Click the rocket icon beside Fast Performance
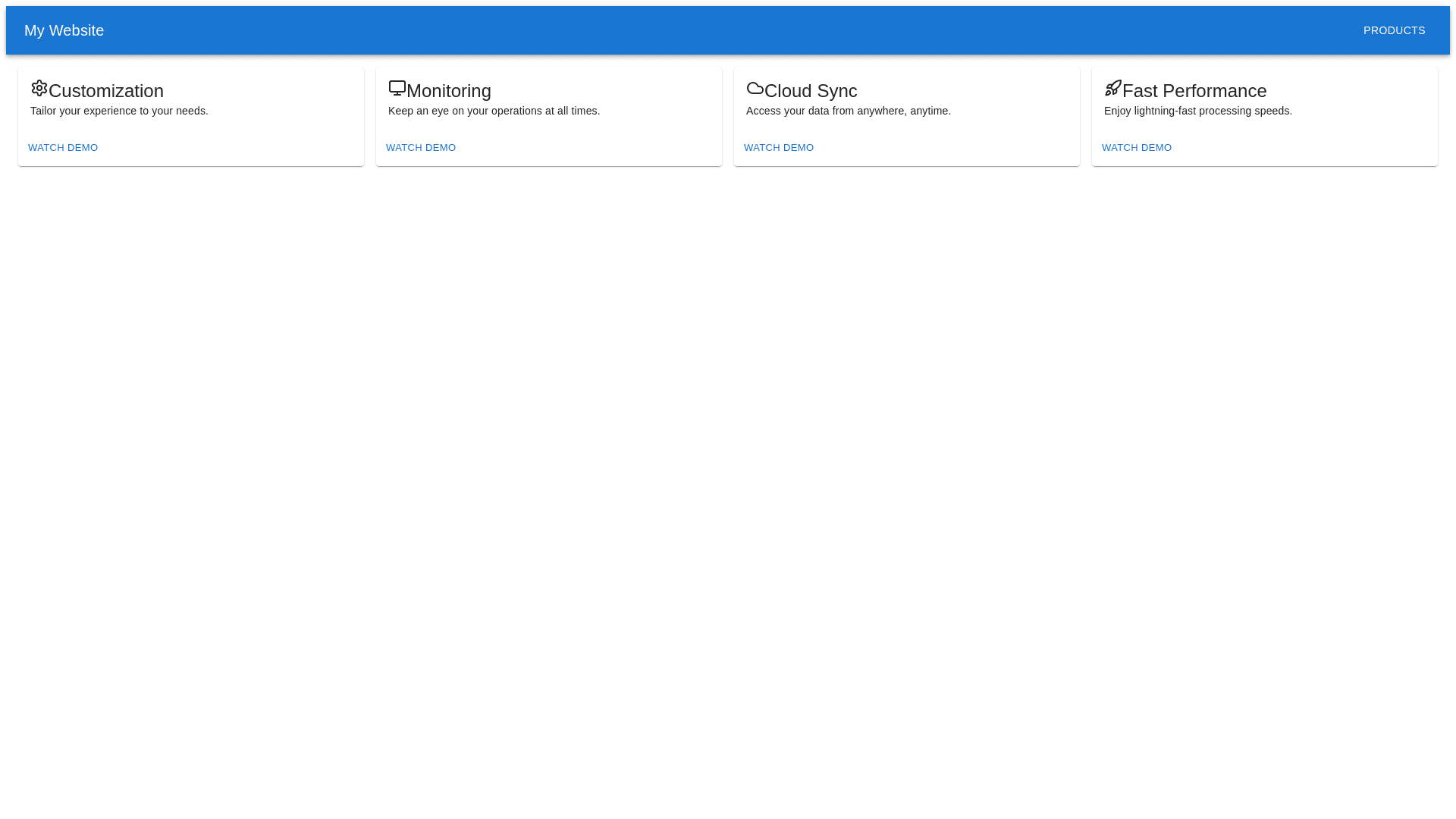The height and width of the screenshot is (819, 1456). (1113, 88)
